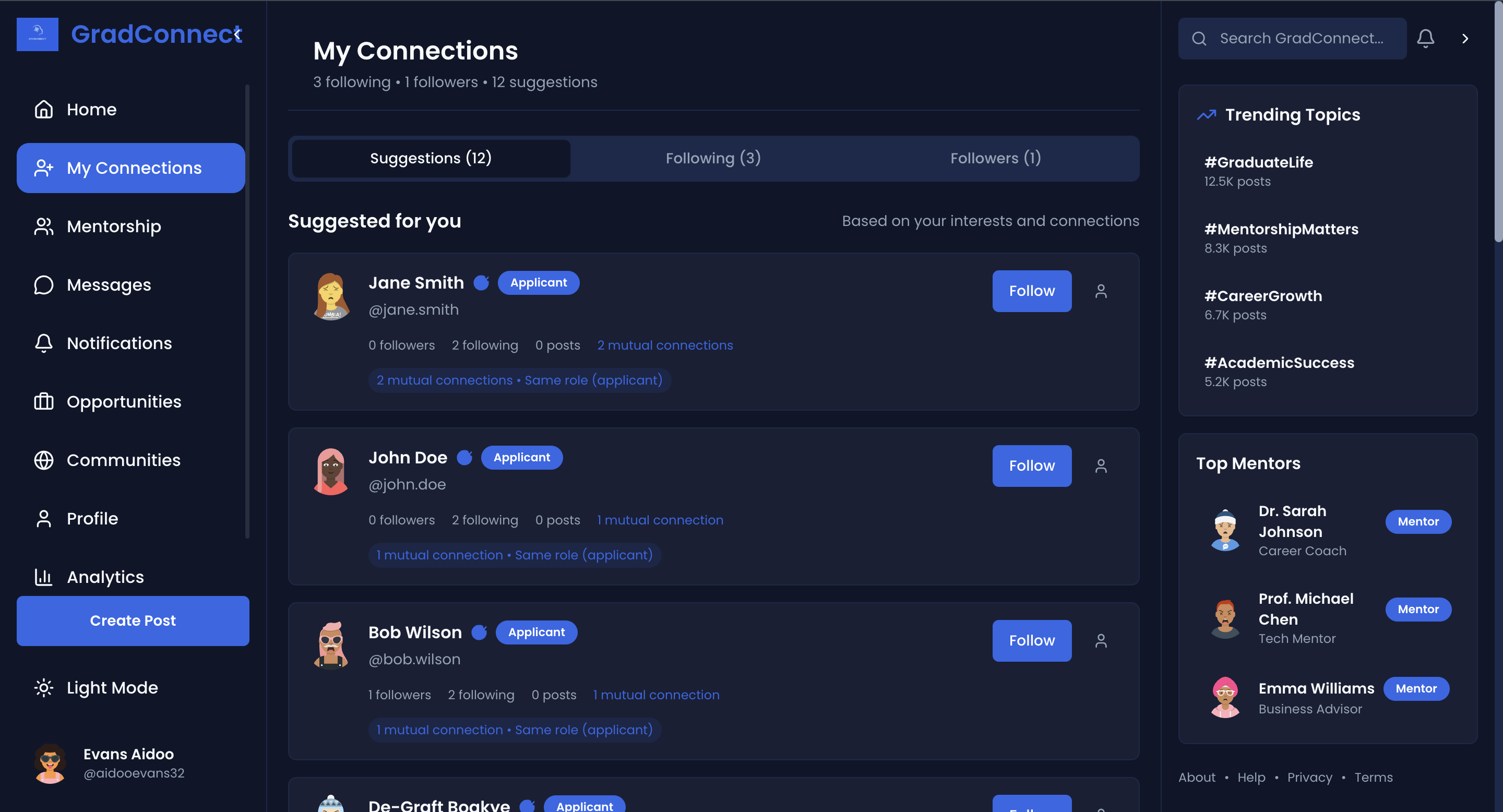Expand the panel with the right chevron near notifications
Image resolution: width=1503 pixels, height=812 pixels.
pyautogui.click(x=1465, y=38)
